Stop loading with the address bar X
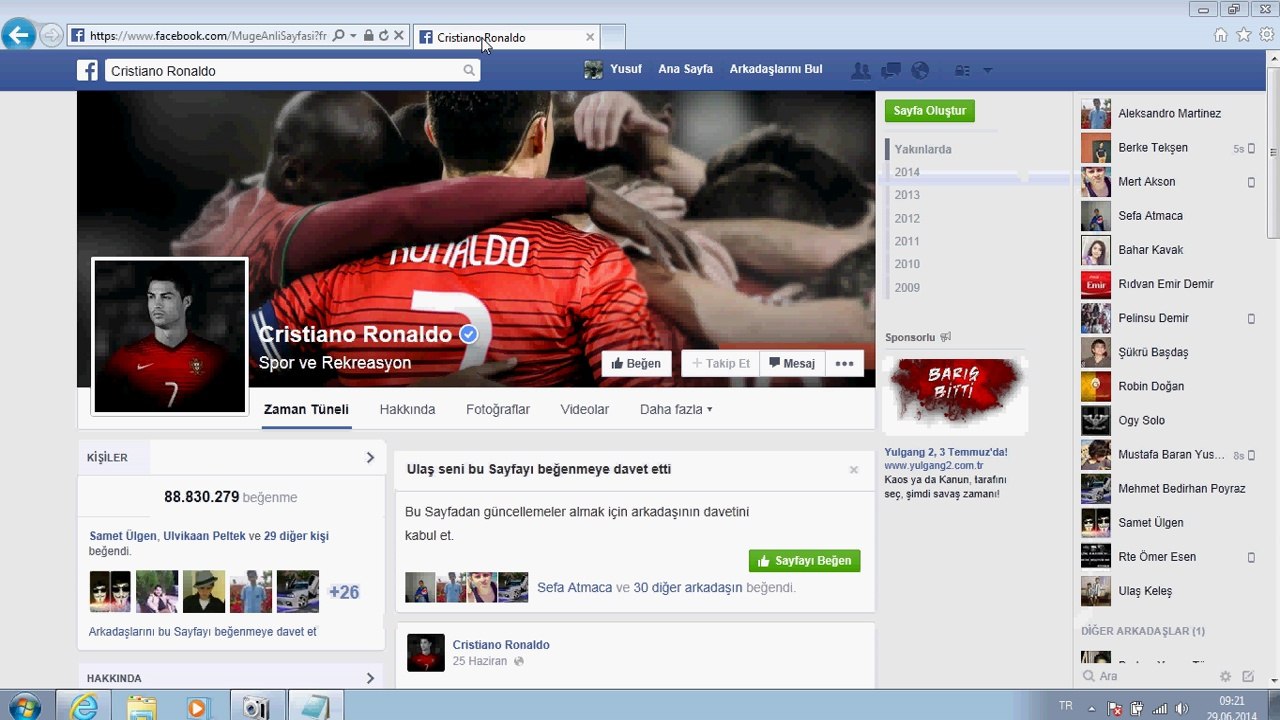The image size is (1280, 720). click(x=398, y=36)
